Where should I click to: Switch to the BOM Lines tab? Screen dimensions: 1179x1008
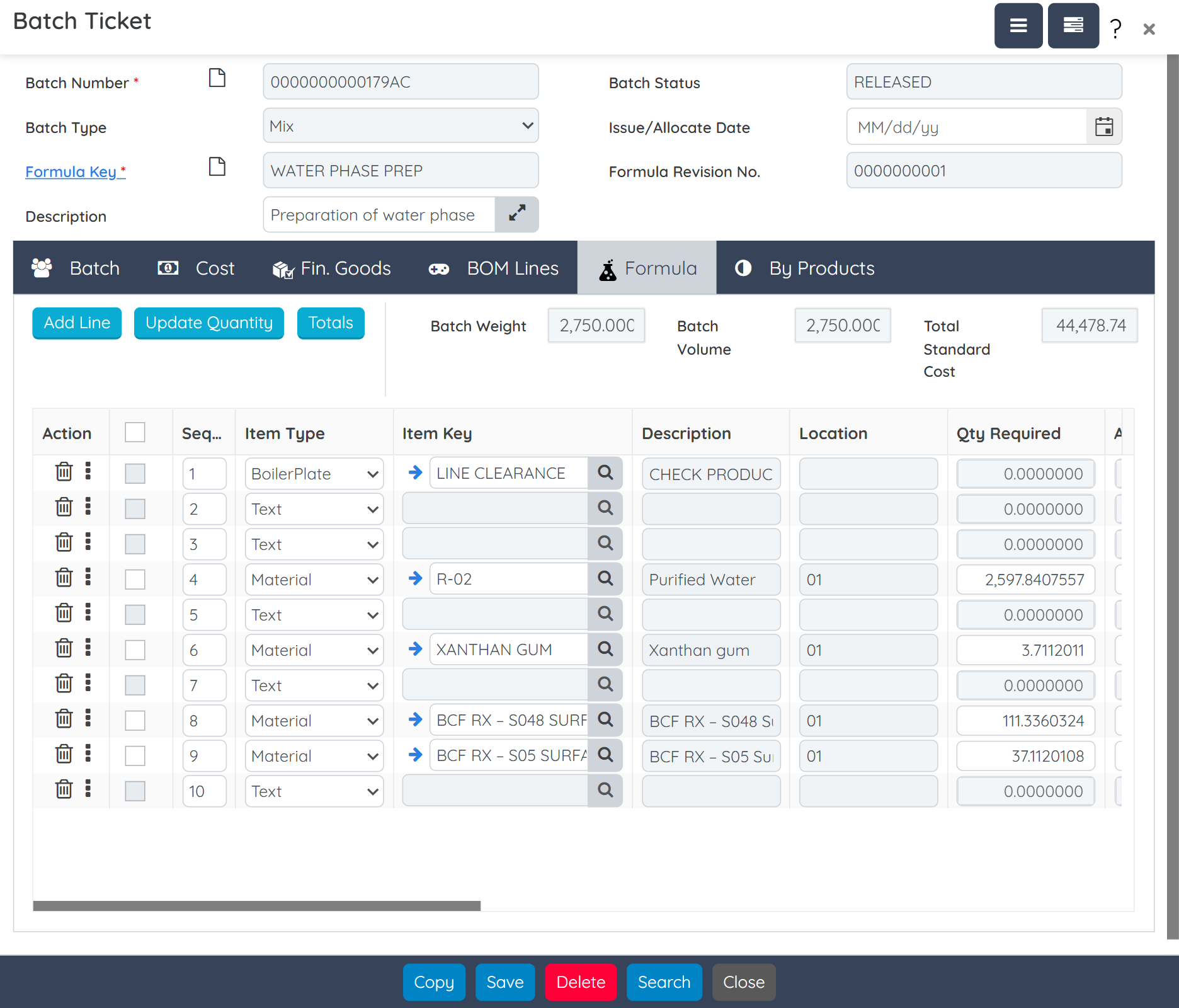point(493,268)
